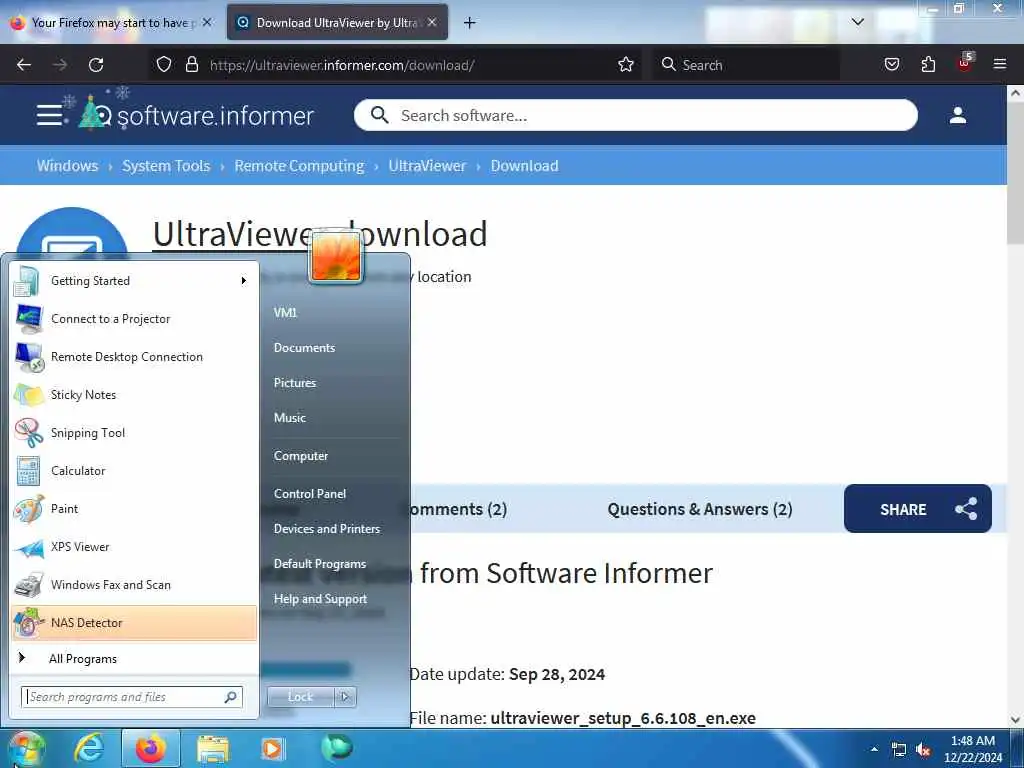This screenshot has height=768, width=1024.
Task: Open Internet Explorer from the taskbar
Action: pyautogui.click(x=89, y=748)
